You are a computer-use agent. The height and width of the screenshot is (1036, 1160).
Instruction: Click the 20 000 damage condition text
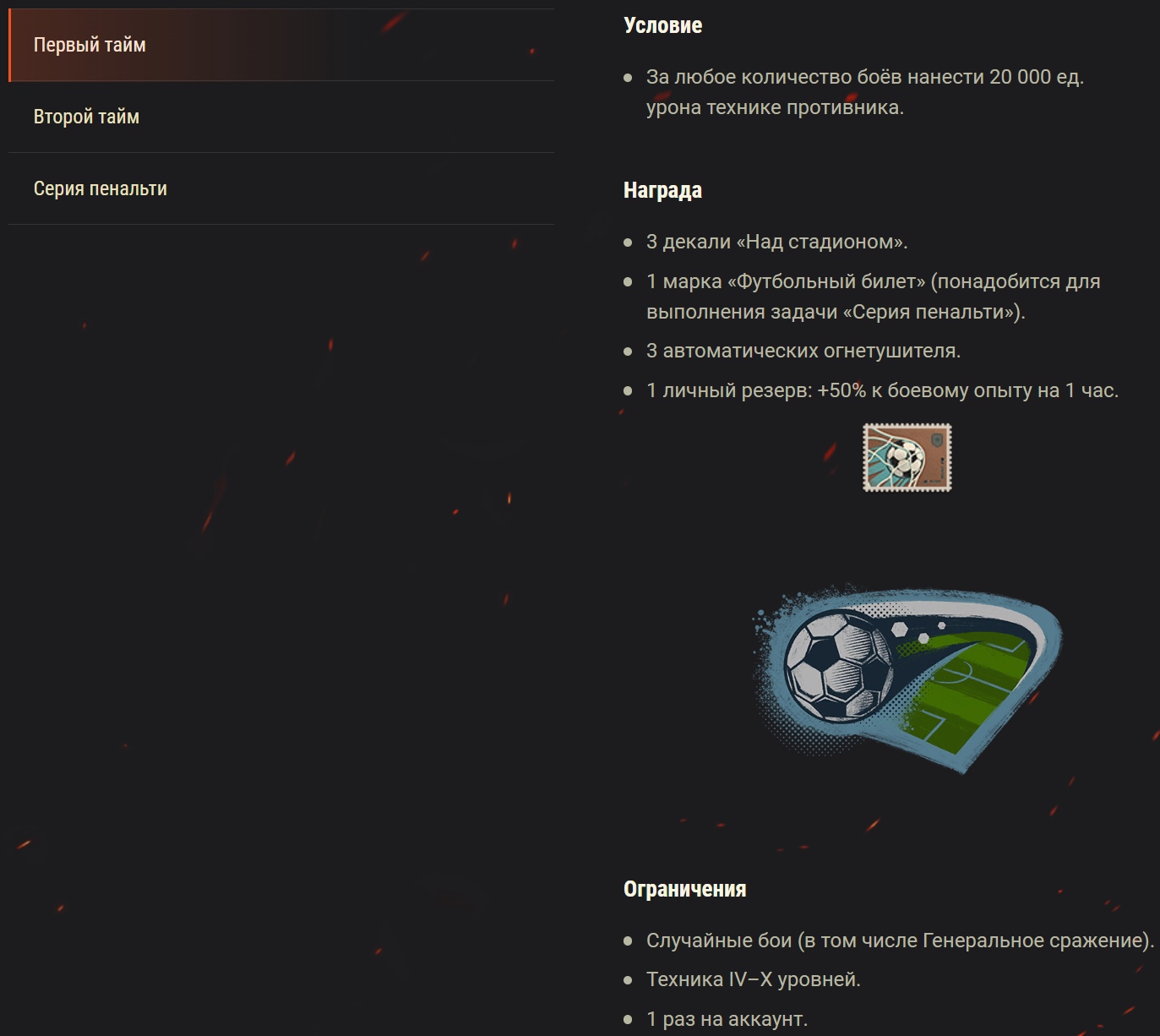tap(865, 92)
